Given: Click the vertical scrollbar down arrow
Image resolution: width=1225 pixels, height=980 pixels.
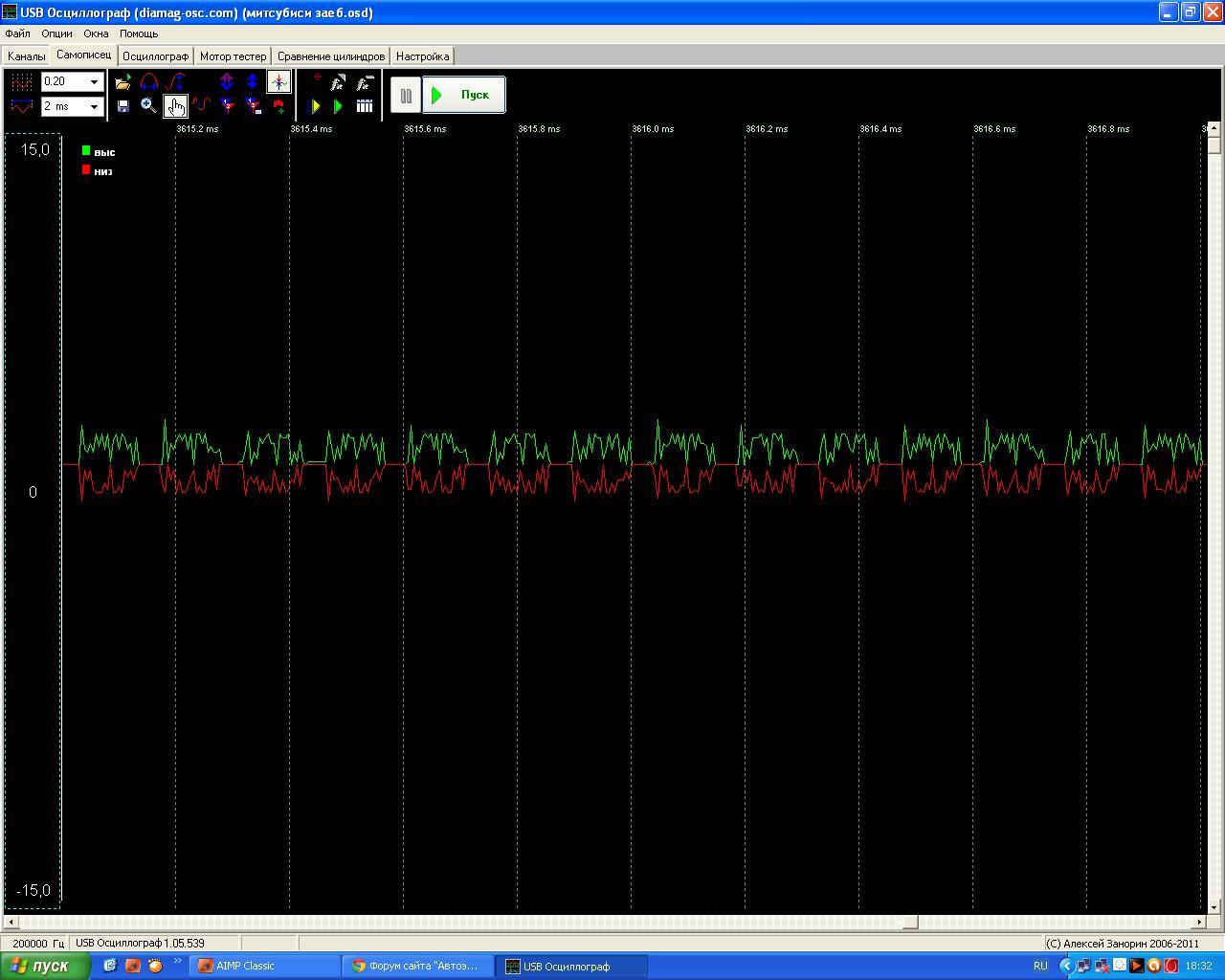Looking at the screenshot, I should click(x=1214, y=907).
